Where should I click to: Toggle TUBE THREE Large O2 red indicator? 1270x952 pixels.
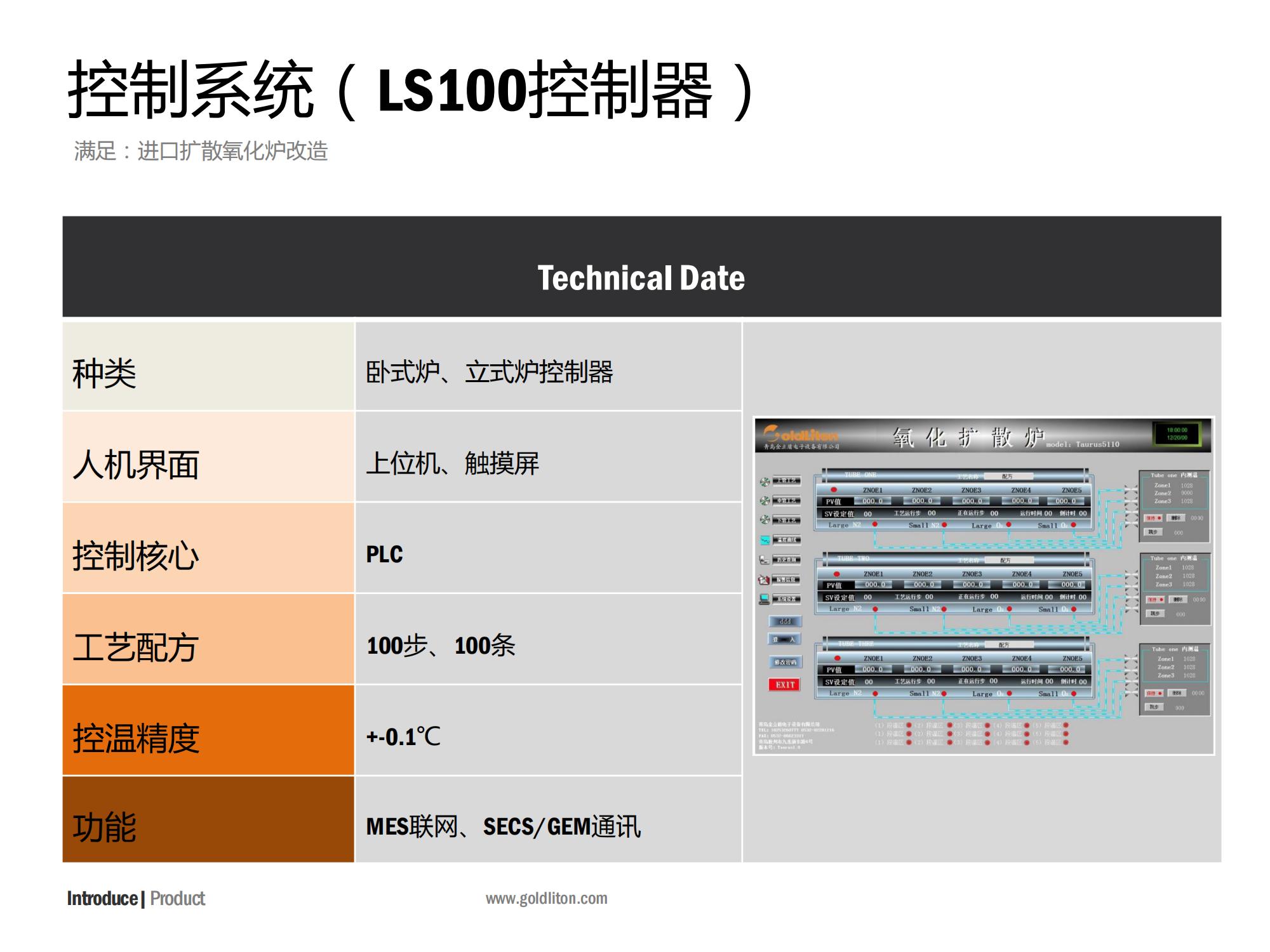(1008, 694)
